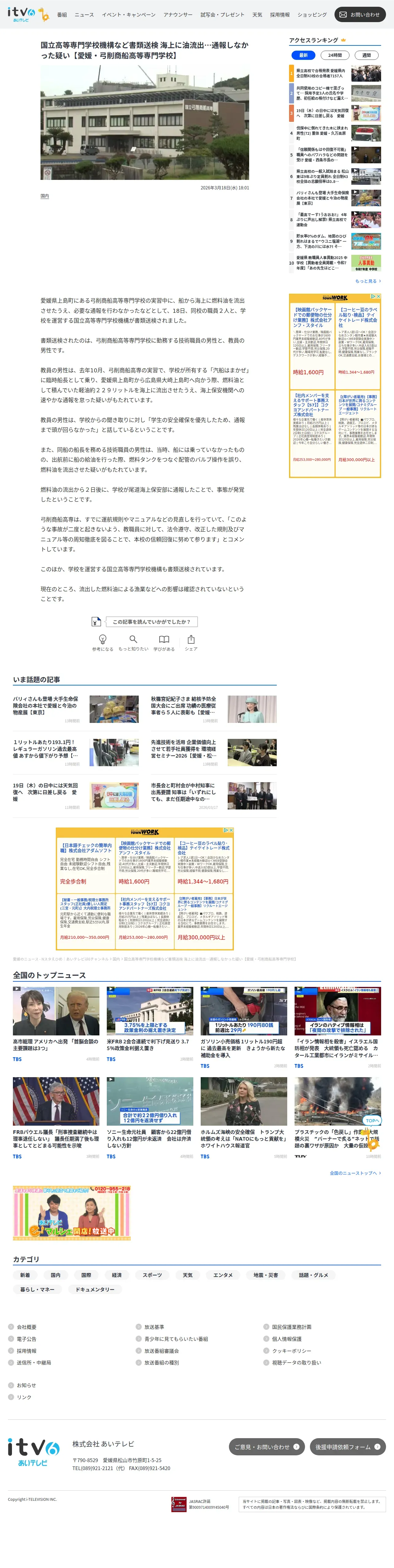This screenshot has height=1568, width=394.
Task: Switch ranking to 週間
Action: [367, 55]
